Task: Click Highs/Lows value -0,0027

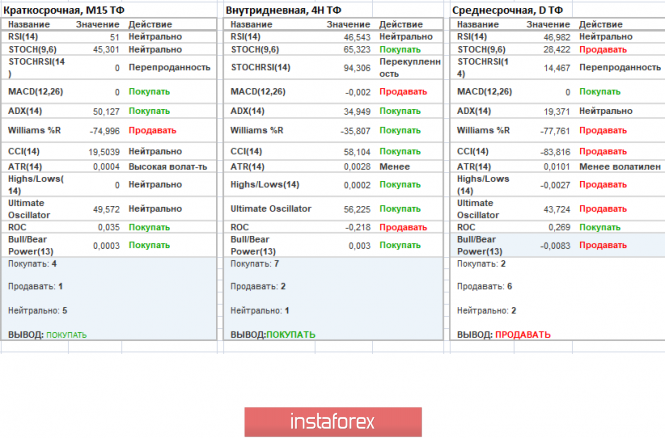Action: (555, 185)
